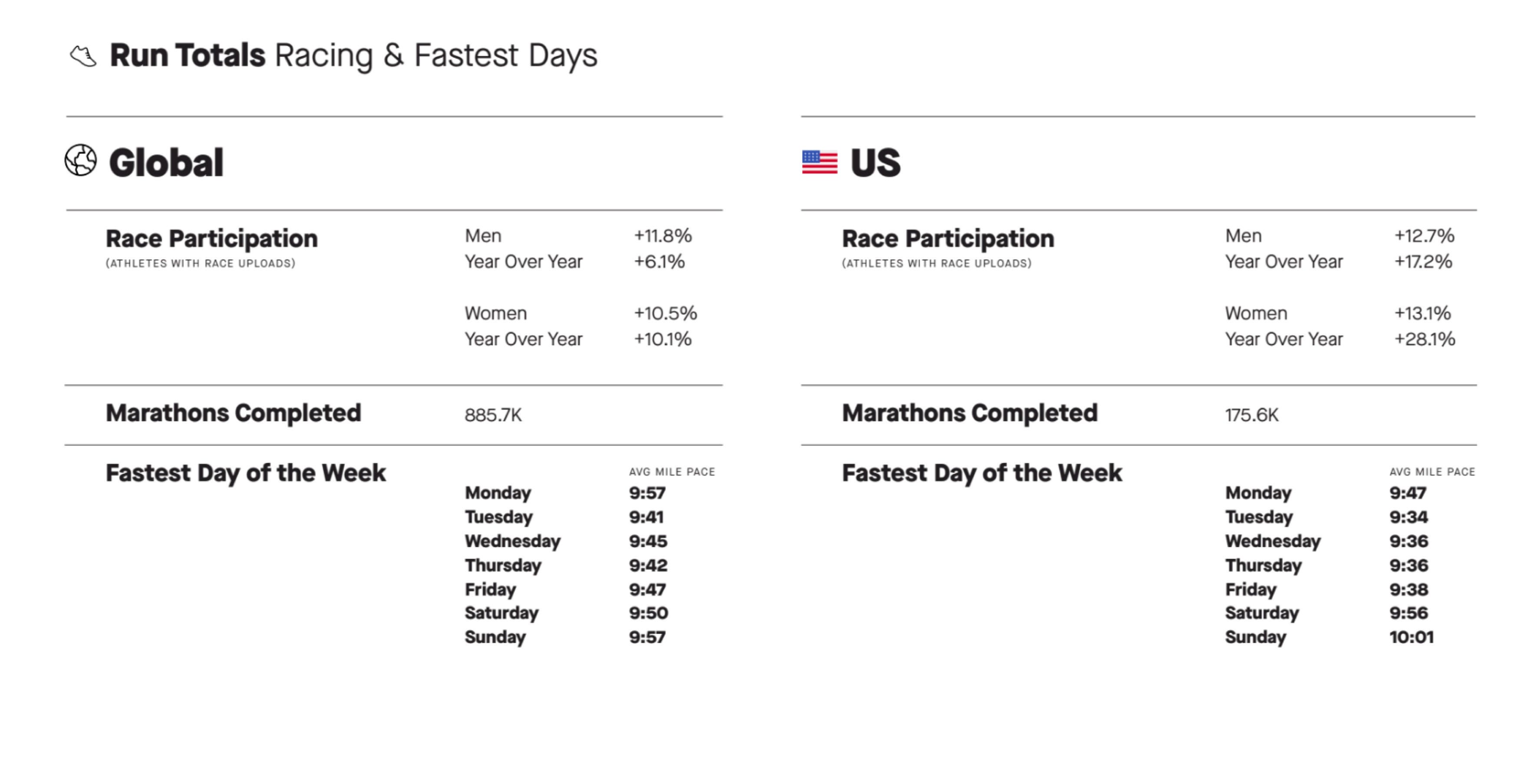This screenshot has width=1540, height=784.
Task: Select Global Tuesday pace 9:41
Action: point(646,517)
